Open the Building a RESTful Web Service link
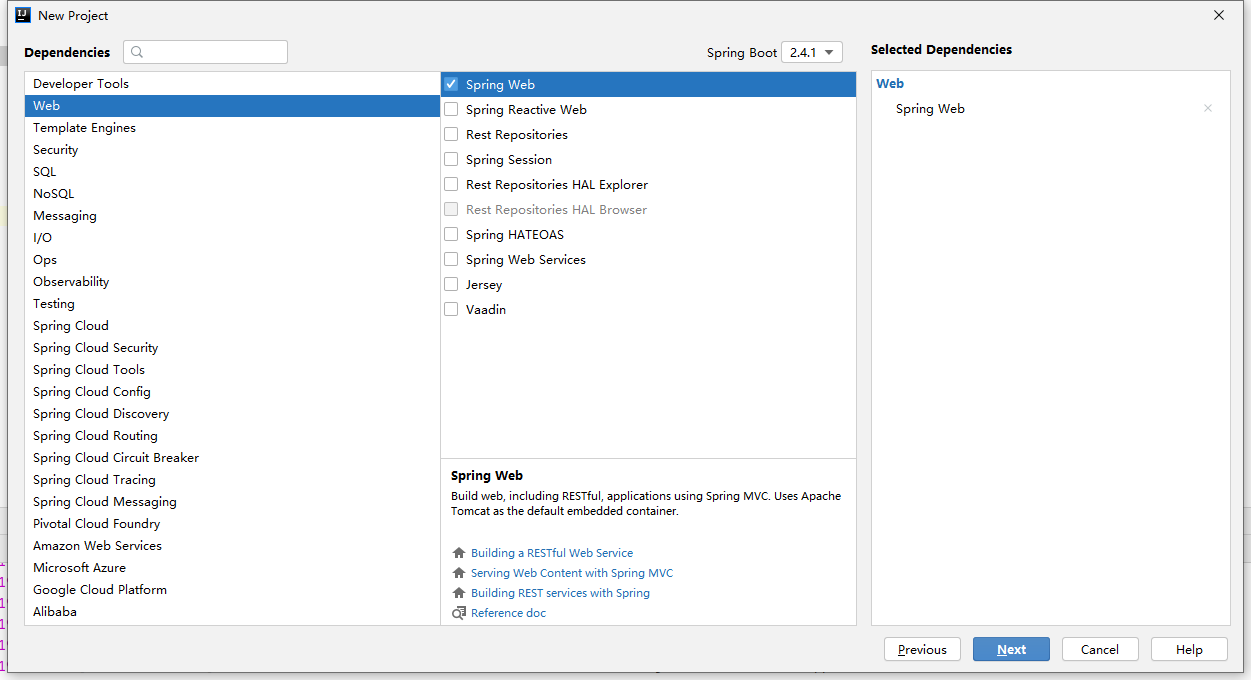 (x=552, y=553)
